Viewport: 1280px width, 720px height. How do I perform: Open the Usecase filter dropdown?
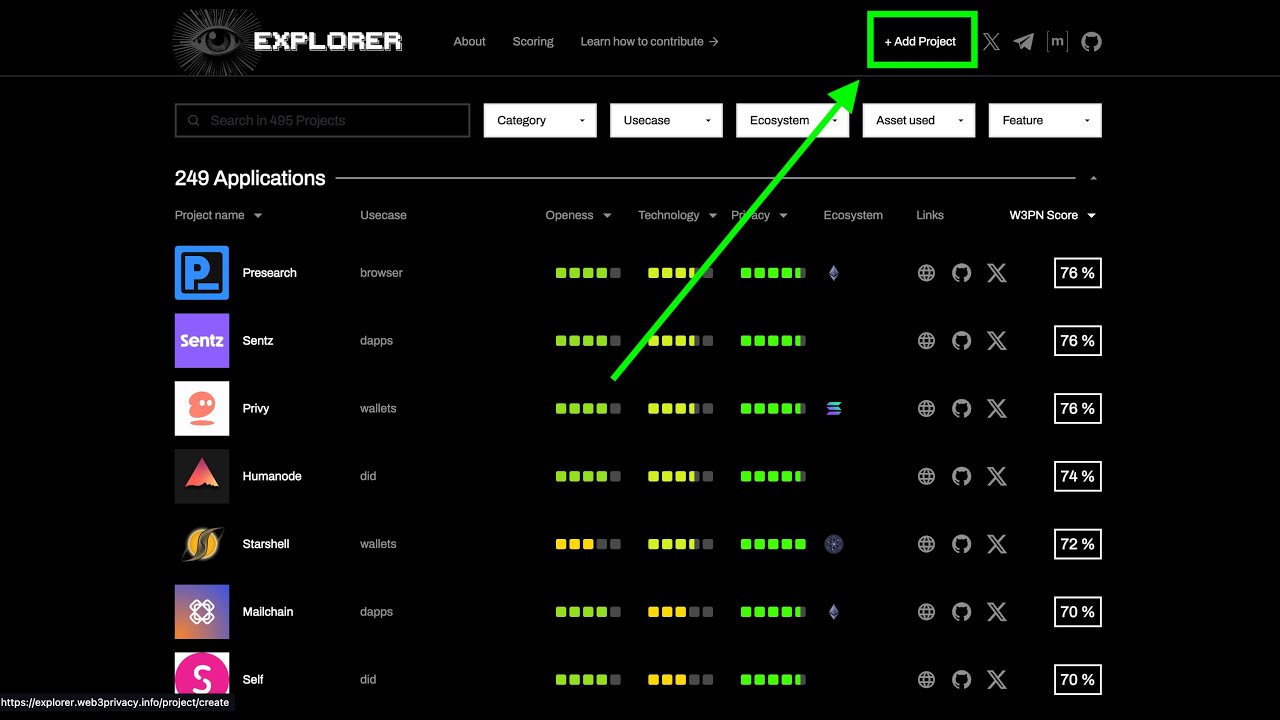point(666,120)
